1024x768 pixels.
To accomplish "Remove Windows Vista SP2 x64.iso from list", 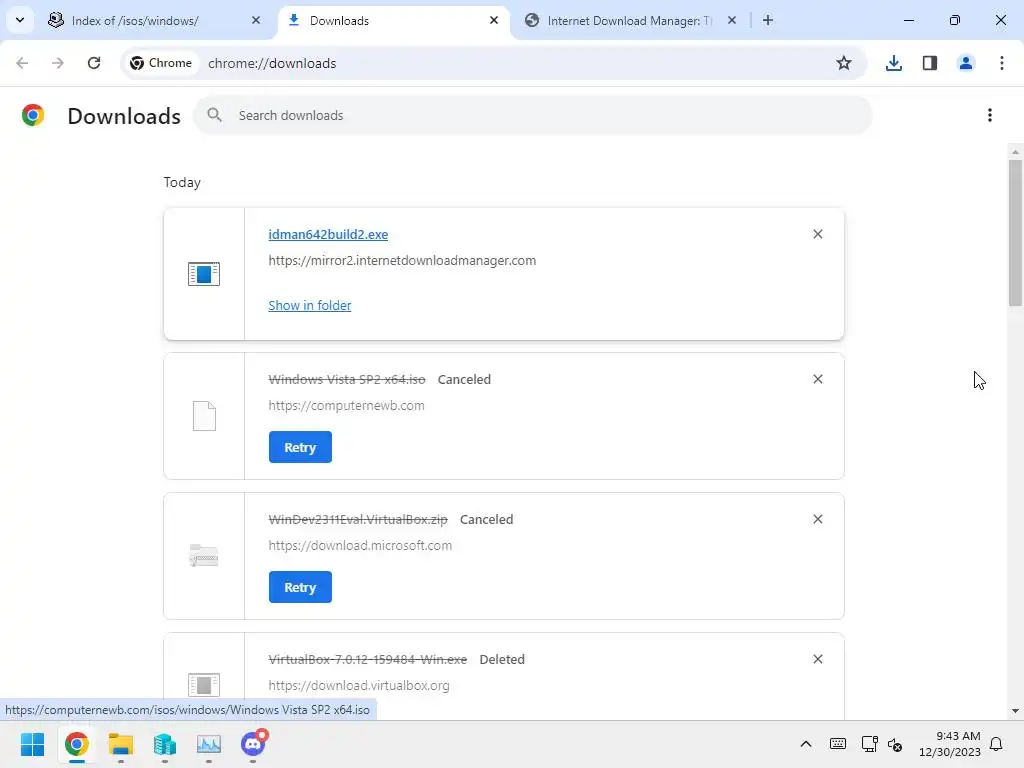I will click(818, 379).
